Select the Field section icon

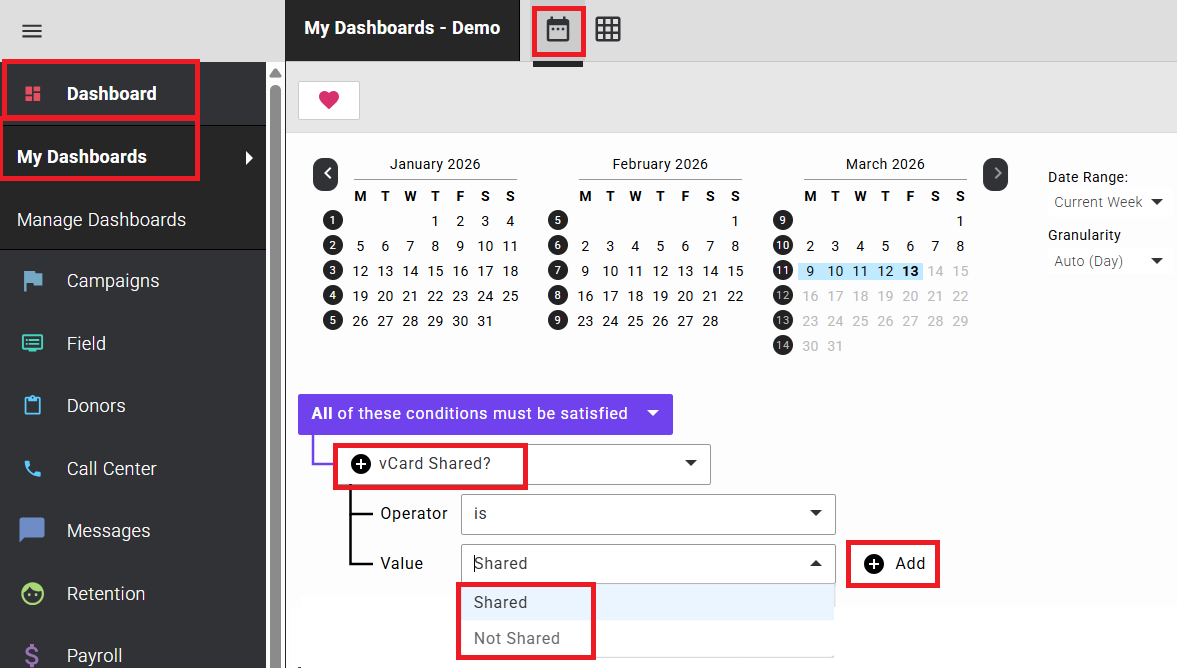pos(32,343)
